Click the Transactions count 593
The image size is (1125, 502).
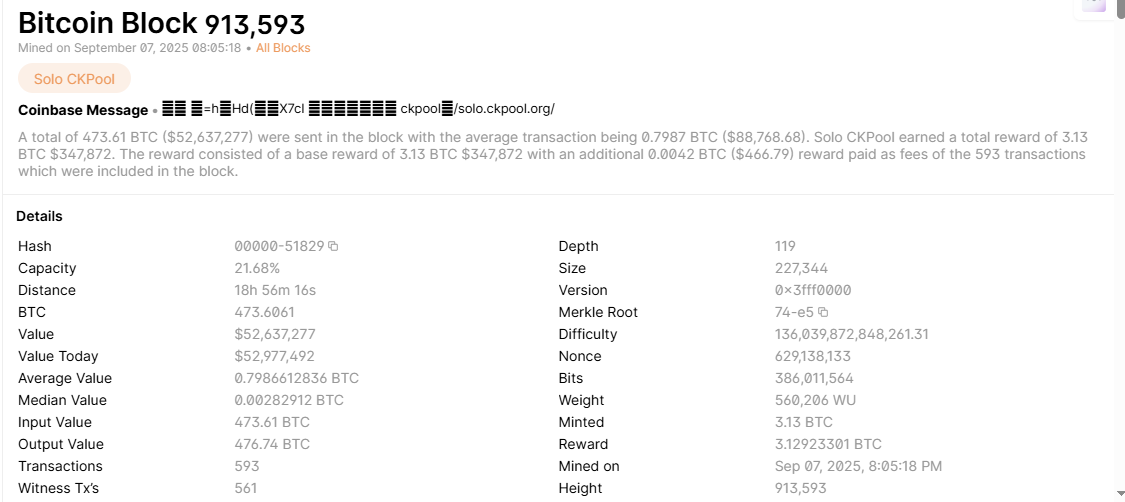[246, 466]
